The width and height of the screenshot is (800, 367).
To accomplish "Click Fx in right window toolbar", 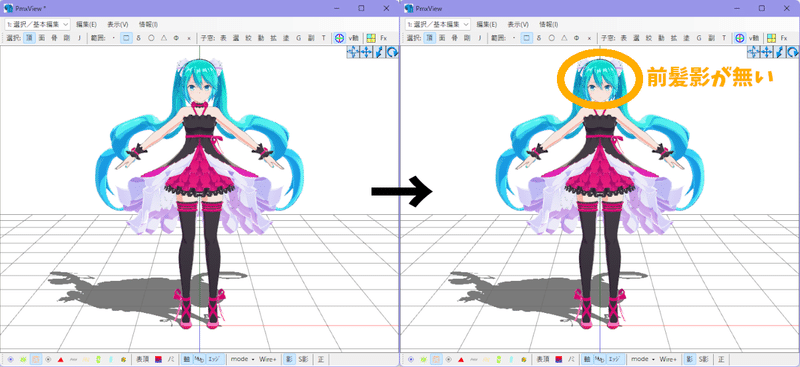I will click(784, 38).
